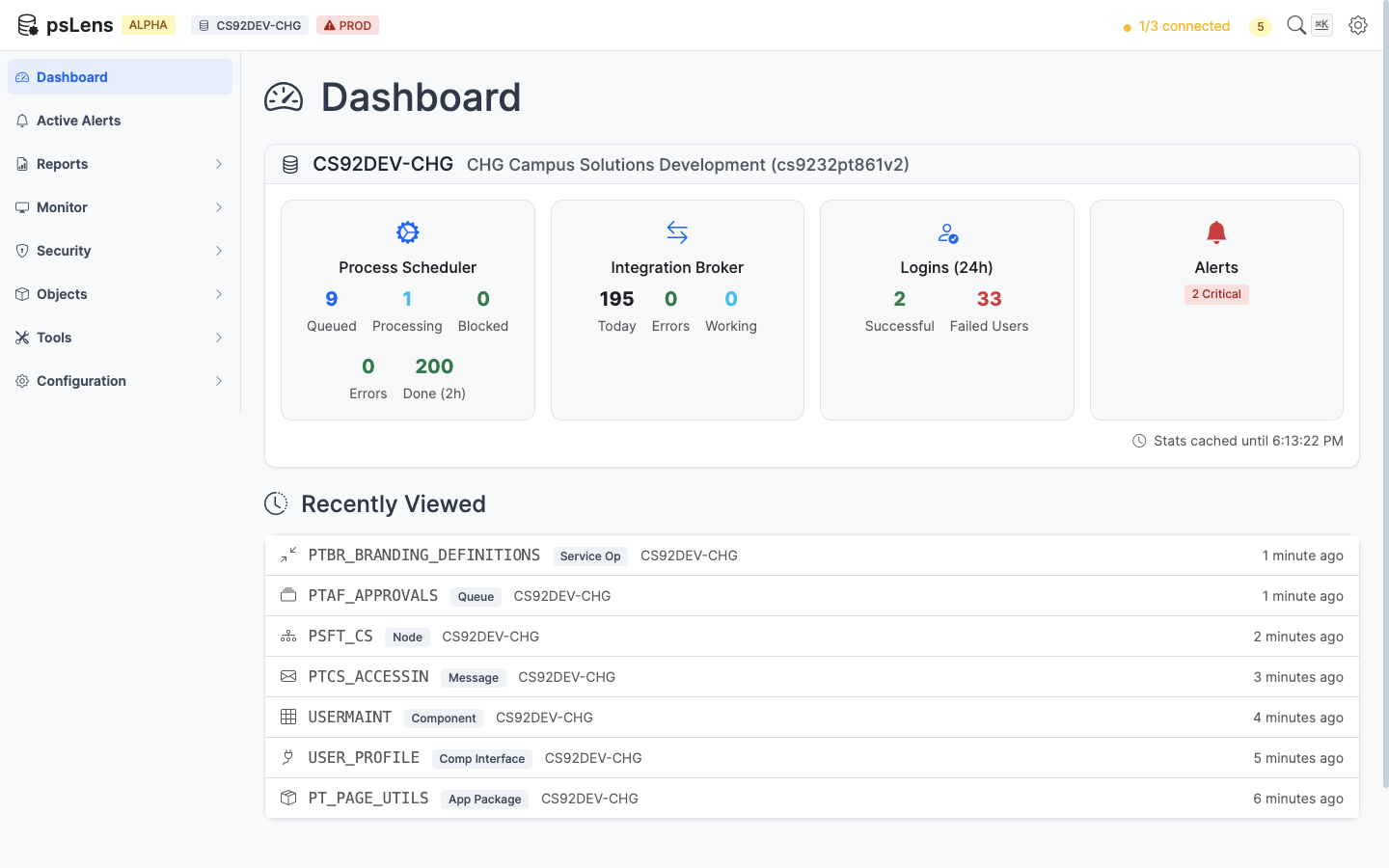This screenshot has height=868, width=1389.
Task: Expand the Objects chevron
Action: click(219, 294)
